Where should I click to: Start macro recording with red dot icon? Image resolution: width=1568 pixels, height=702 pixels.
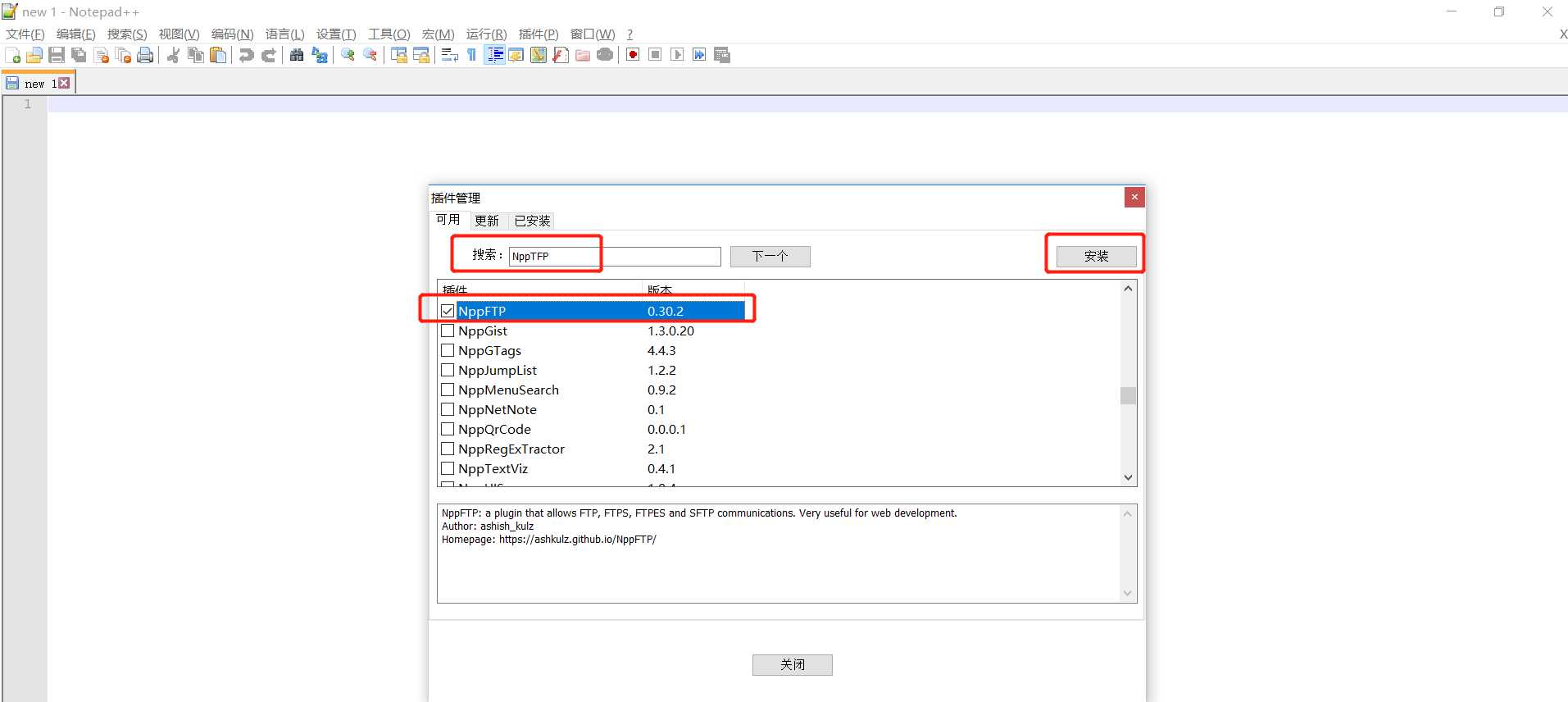(x=633, y=55)
